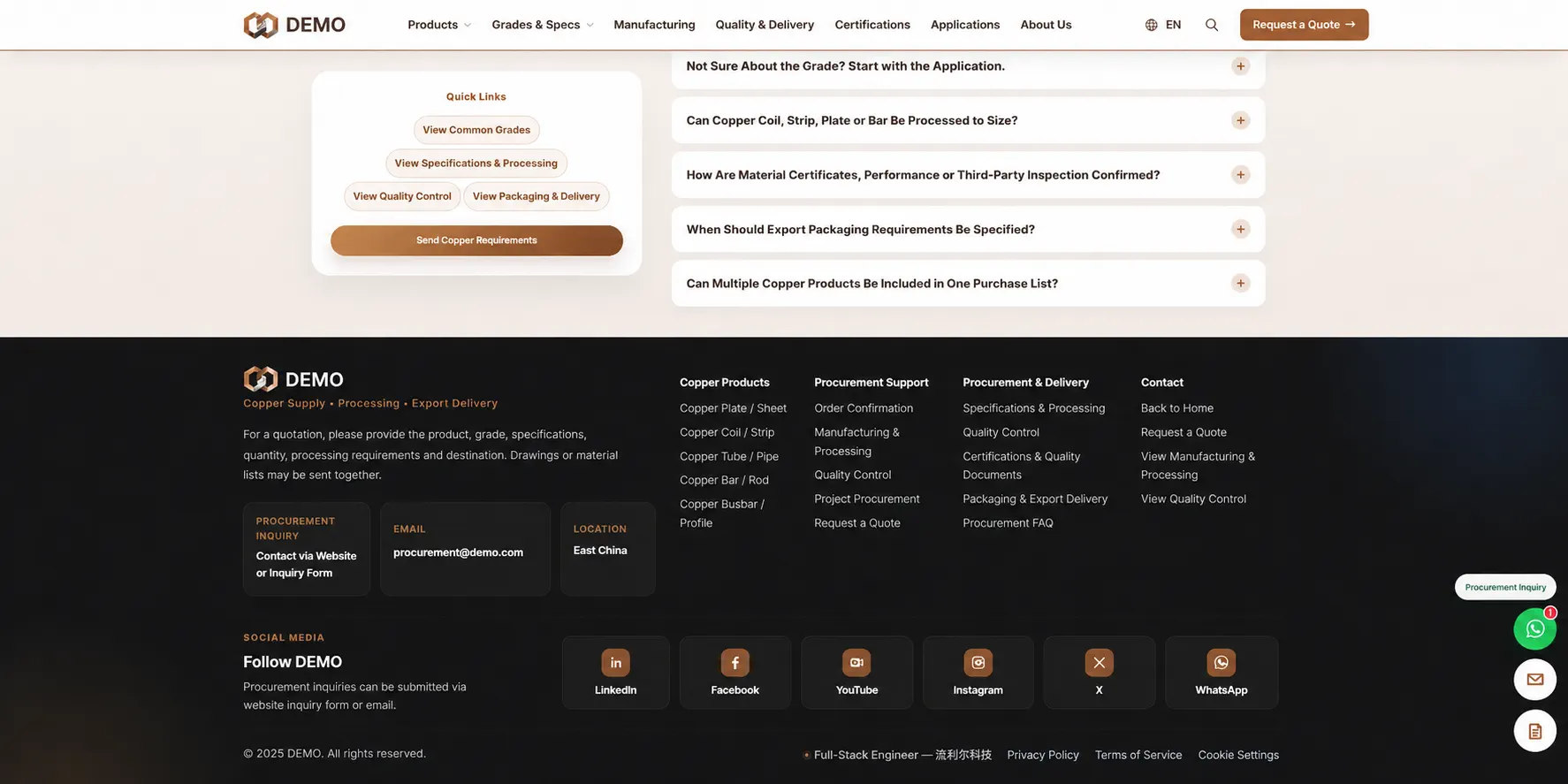The height and width of the screenshot is (784, 1568).
Task: Open the Facebook social card
Action: 735,673
